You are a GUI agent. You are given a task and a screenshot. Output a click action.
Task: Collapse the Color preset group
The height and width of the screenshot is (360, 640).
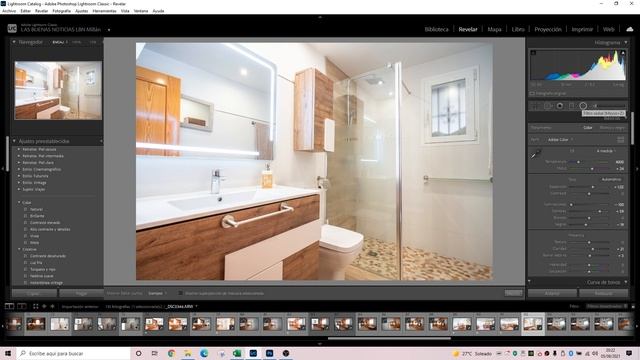tap(19, 202)
